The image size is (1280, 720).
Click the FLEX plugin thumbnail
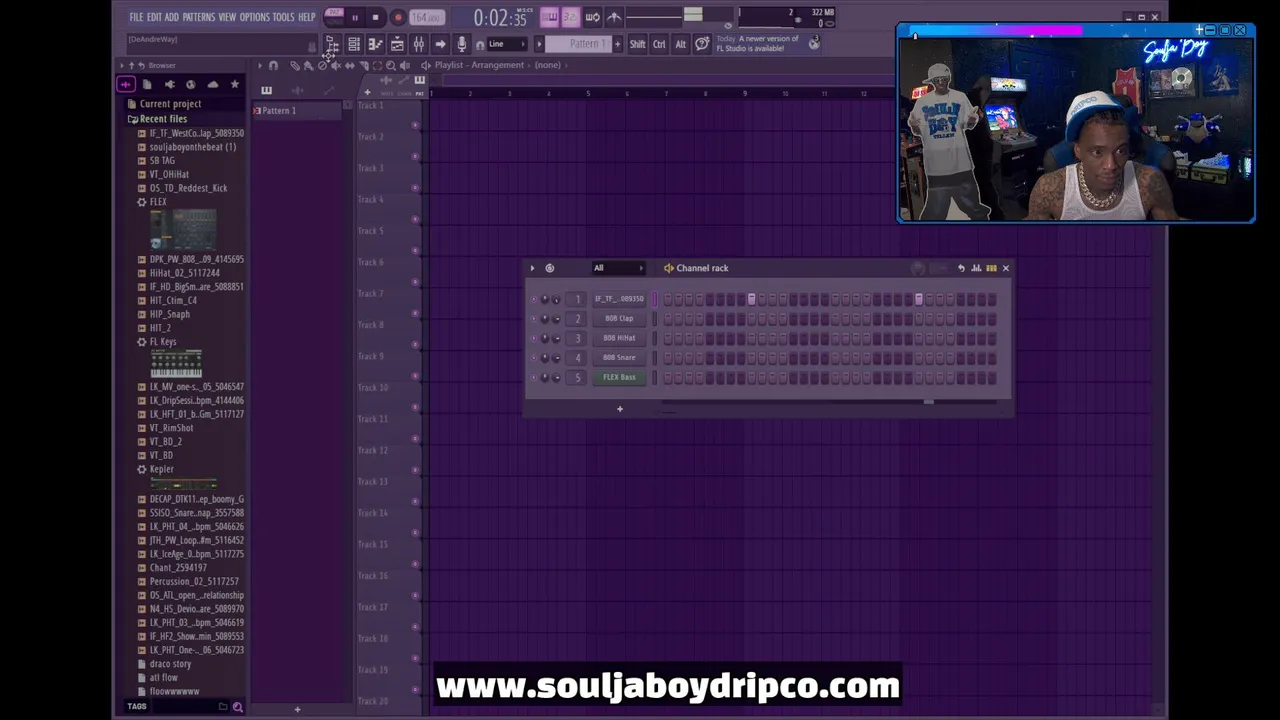(184, 230)
